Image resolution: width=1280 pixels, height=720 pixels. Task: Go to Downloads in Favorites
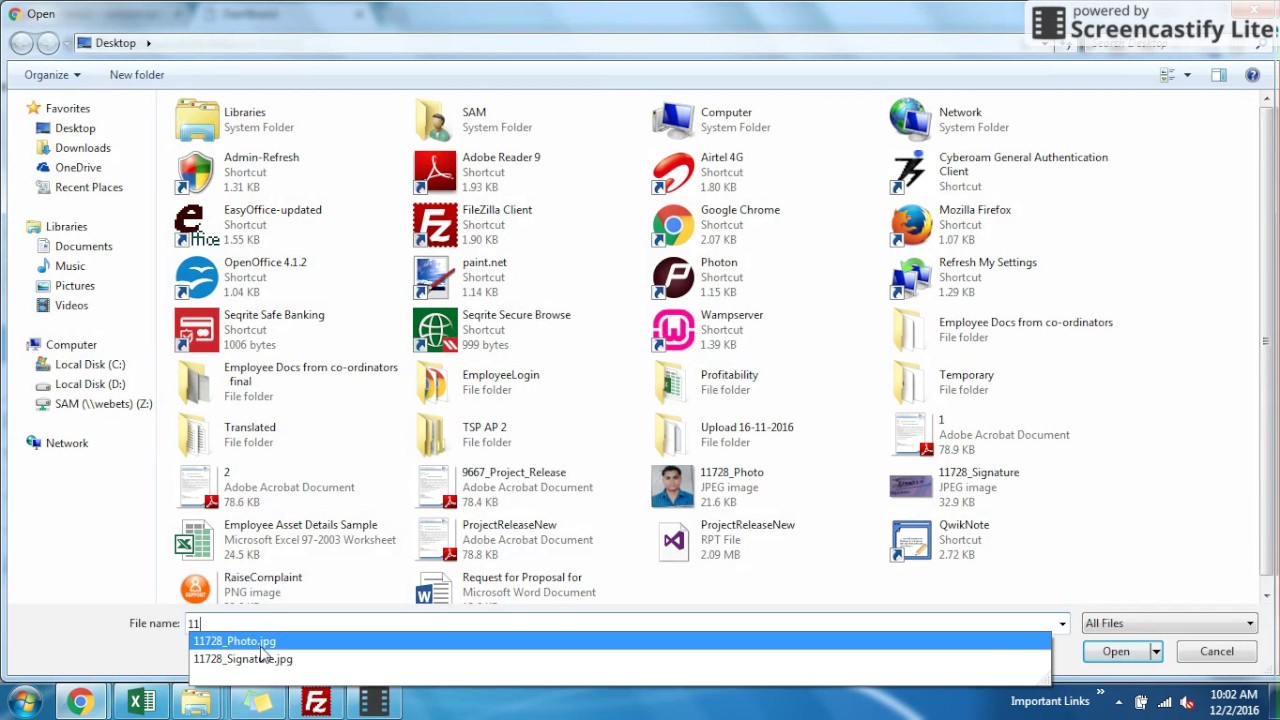[x=82, y=148]
